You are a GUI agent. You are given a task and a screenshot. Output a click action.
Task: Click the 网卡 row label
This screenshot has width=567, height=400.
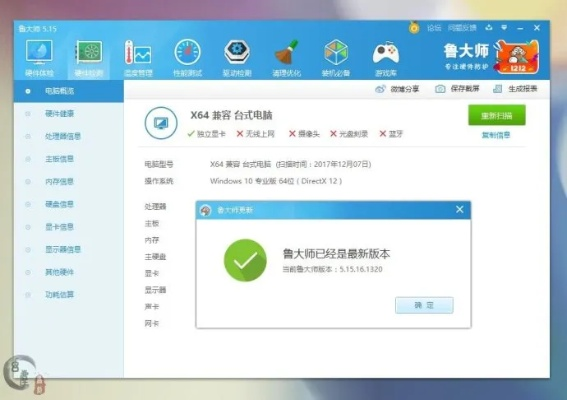pyautogui.click(x=152, y=323)
